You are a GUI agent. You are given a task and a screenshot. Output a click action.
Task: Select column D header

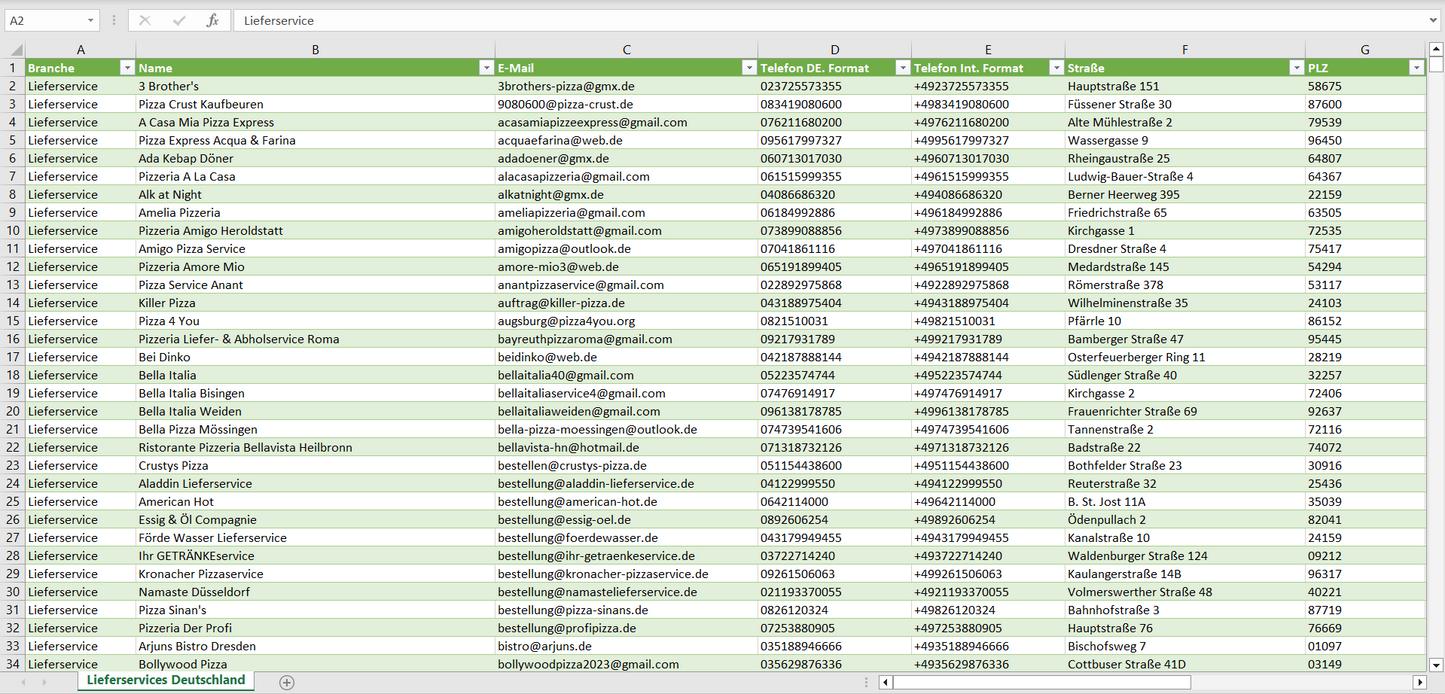(x=834, y=50)
